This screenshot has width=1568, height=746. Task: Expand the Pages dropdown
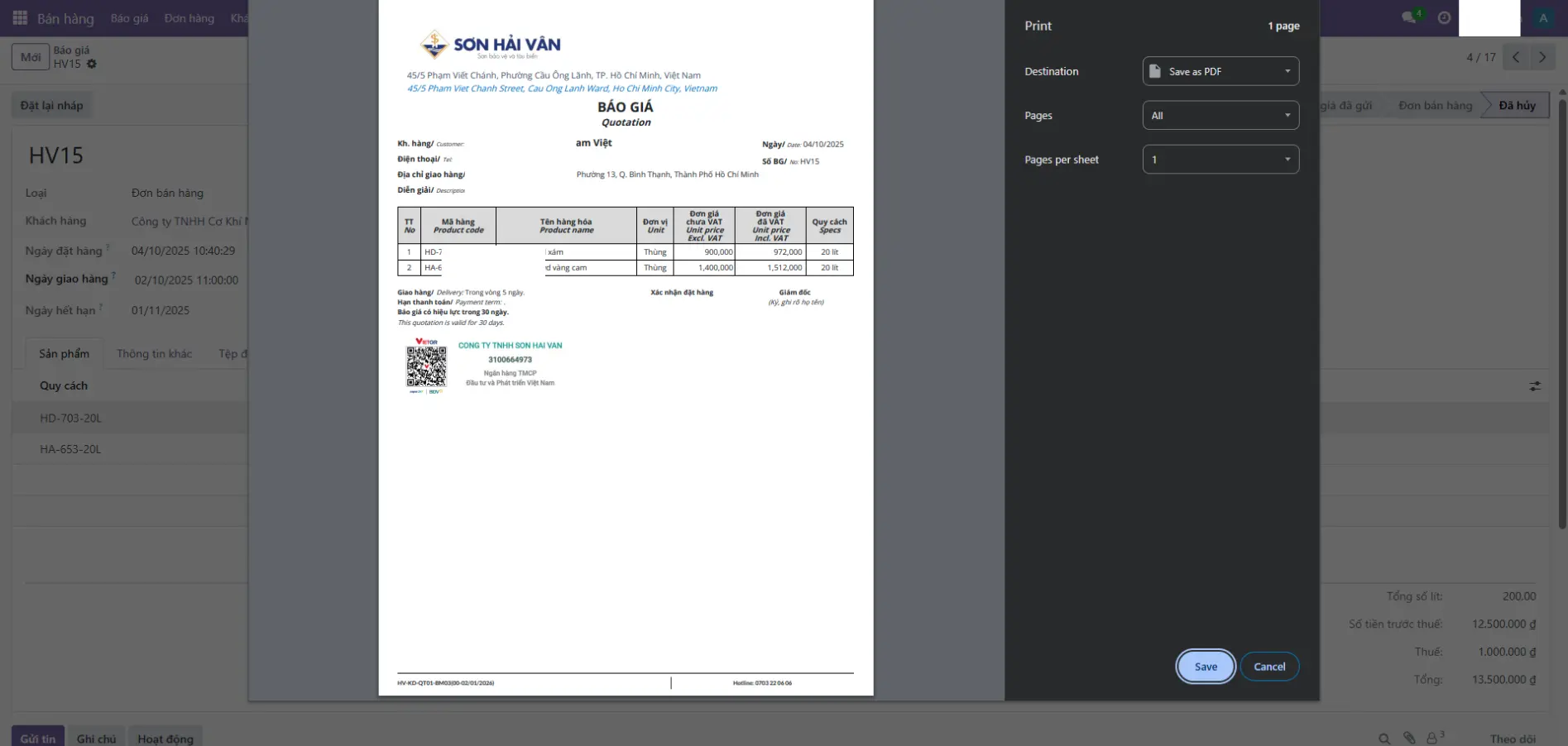tap(1220, 115)
